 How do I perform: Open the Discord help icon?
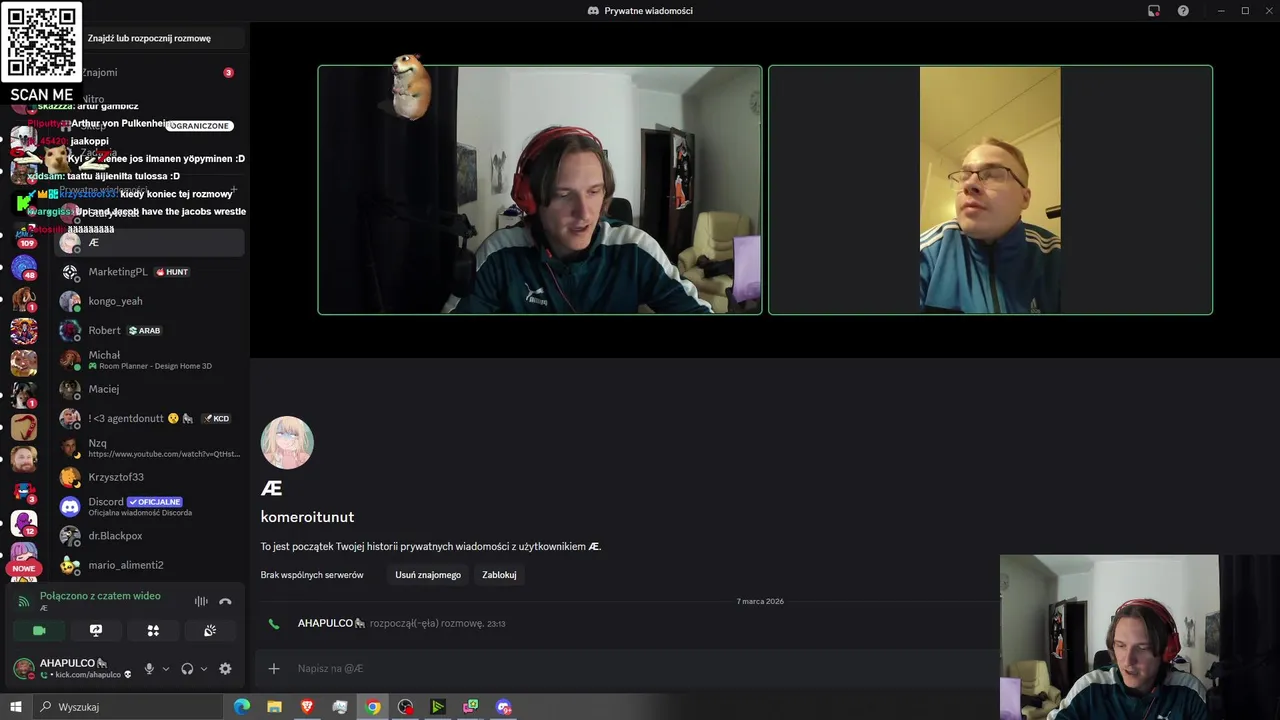pyautogui.click(x=1183, y=11)
